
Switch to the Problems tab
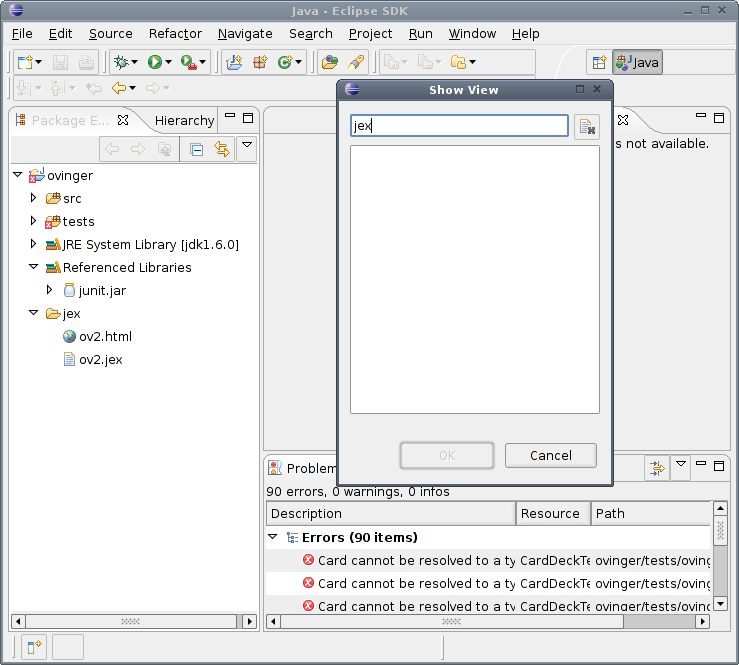pyautogui.click(x=303, y=468)
